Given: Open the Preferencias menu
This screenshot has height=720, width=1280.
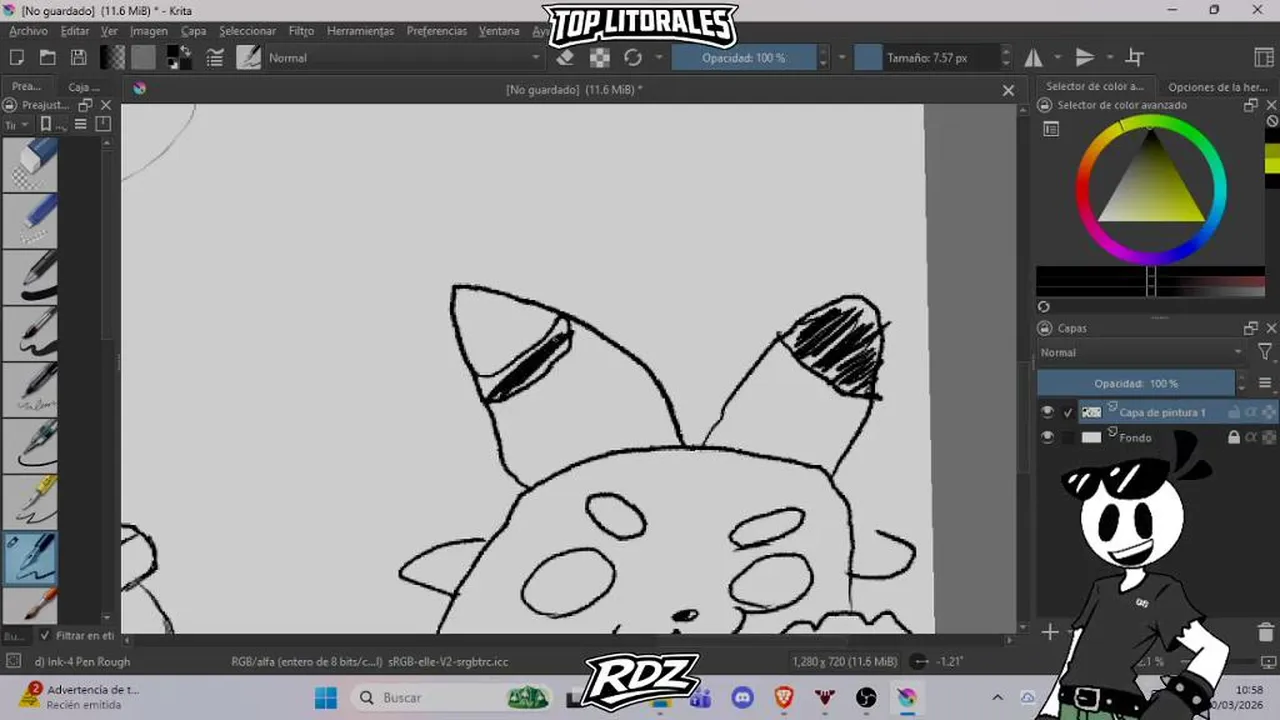Looking at the screenshot, I should [436, 31].
